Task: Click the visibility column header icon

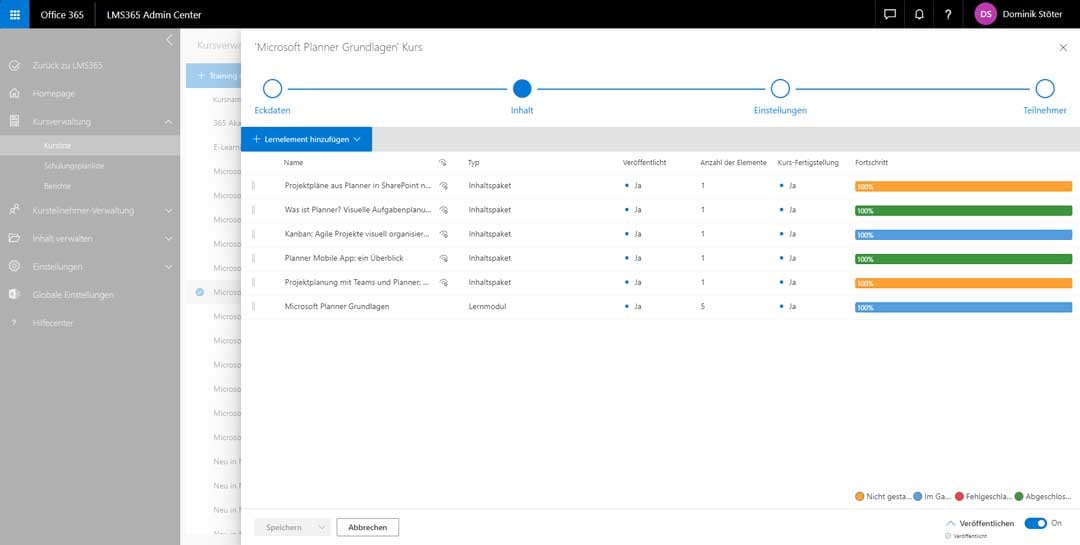Action: click(x=442, y=163)
